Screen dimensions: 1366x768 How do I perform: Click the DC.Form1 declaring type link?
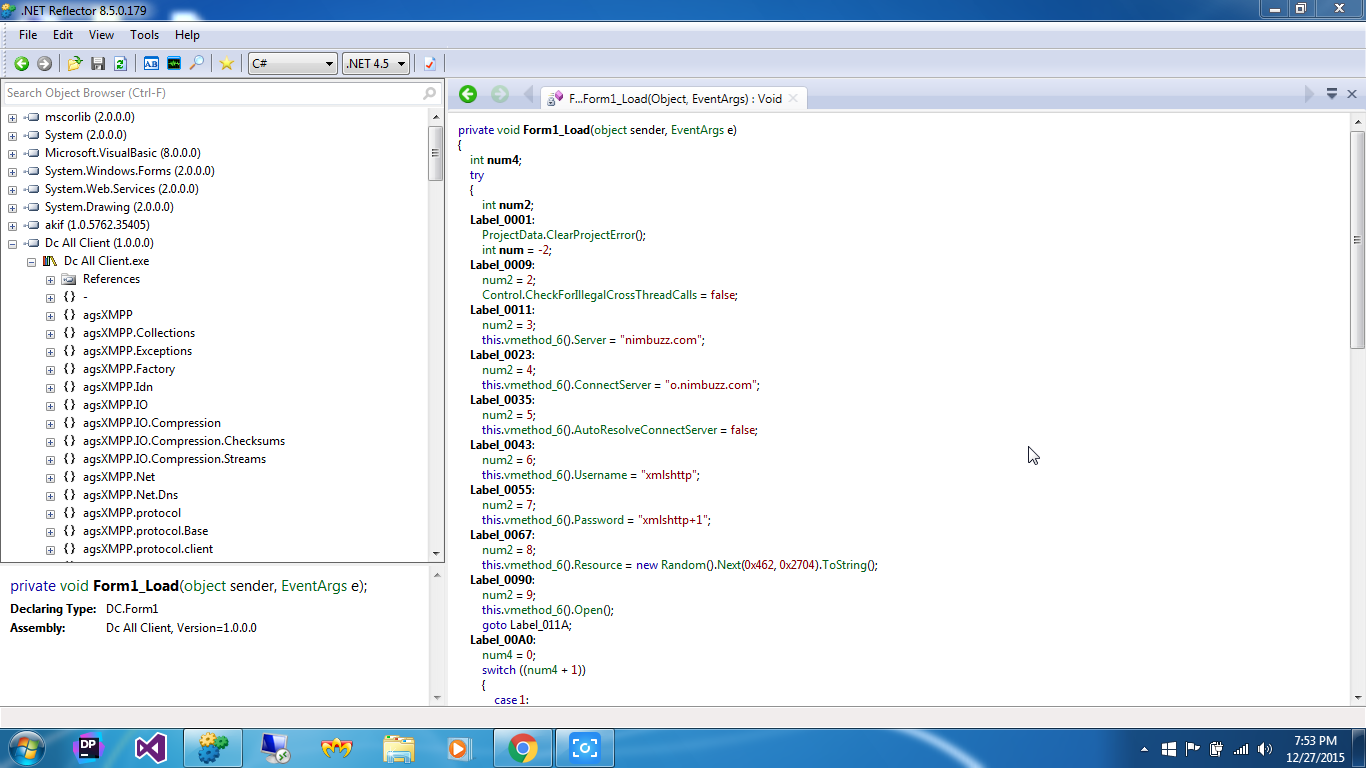point(132,609)
